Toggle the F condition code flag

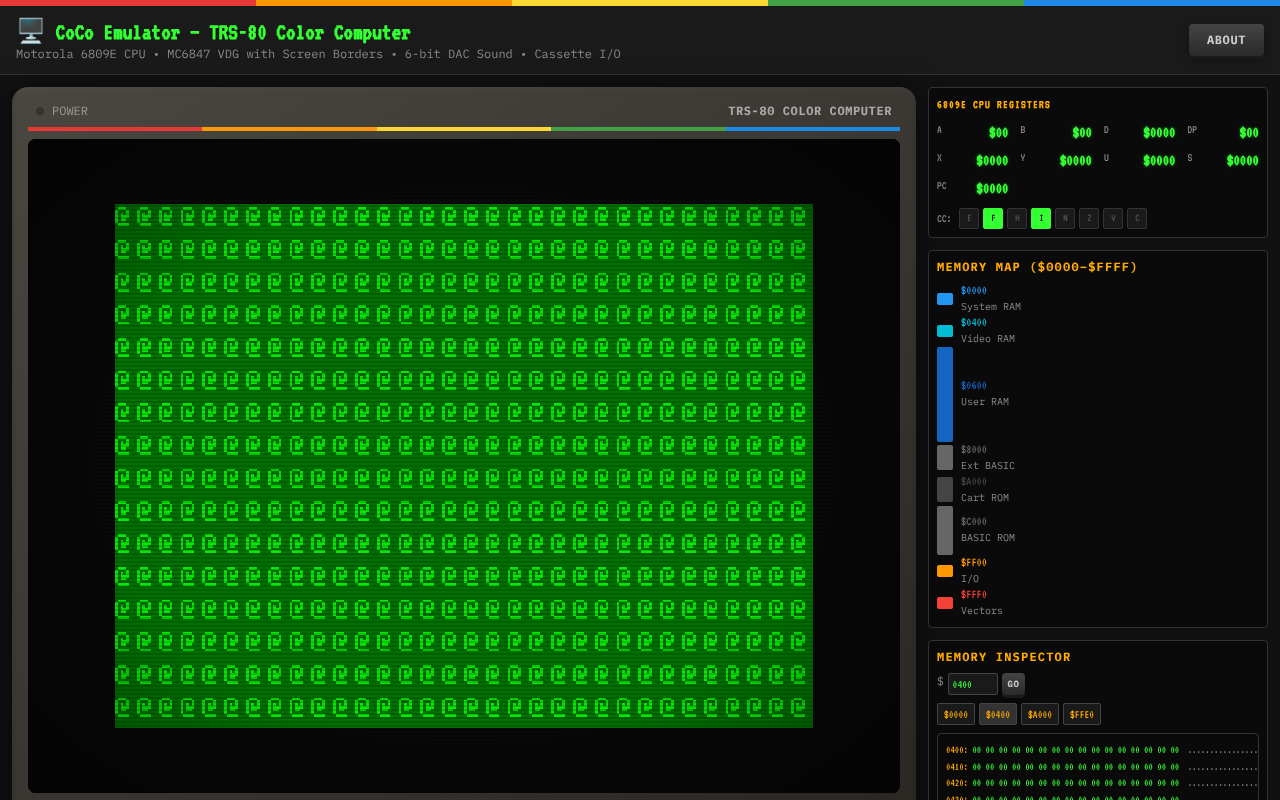coord(992,218)
